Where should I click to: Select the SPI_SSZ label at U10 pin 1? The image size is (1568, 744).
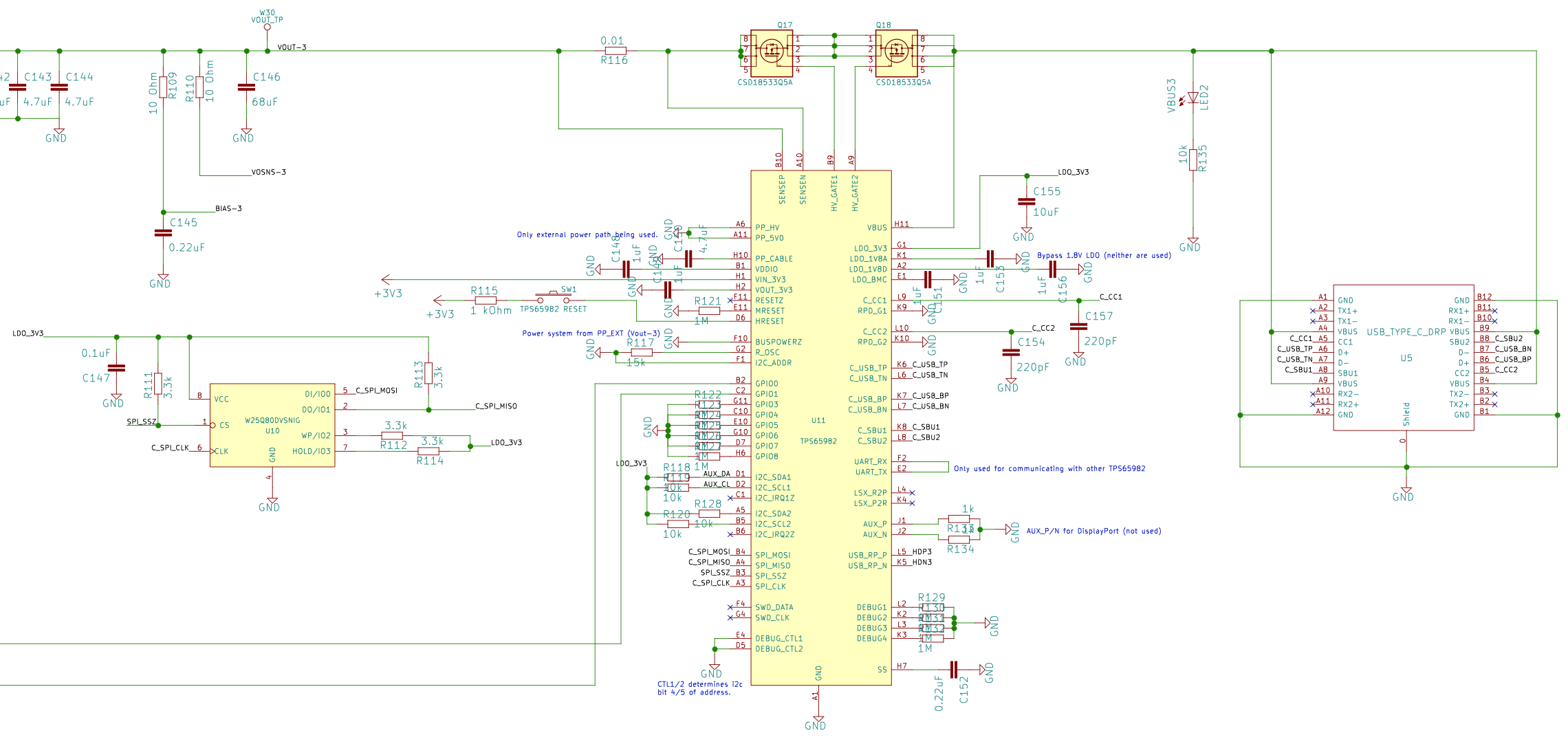(142, 422)
